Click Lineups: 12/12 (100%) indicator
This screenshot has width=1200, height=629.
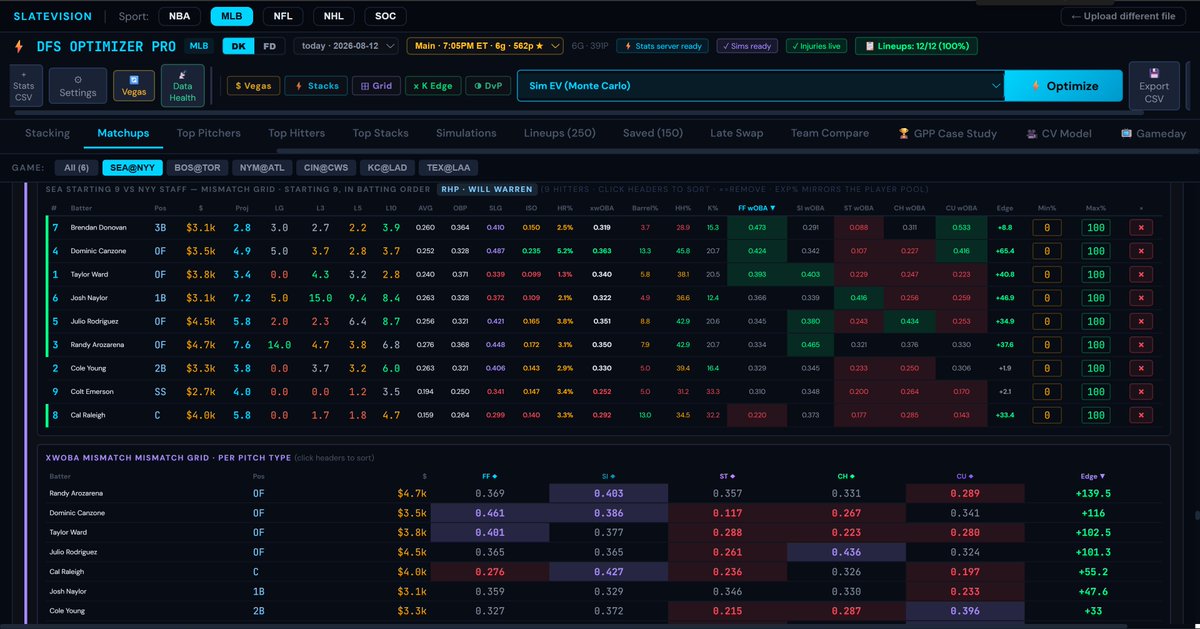click(916, 46)
